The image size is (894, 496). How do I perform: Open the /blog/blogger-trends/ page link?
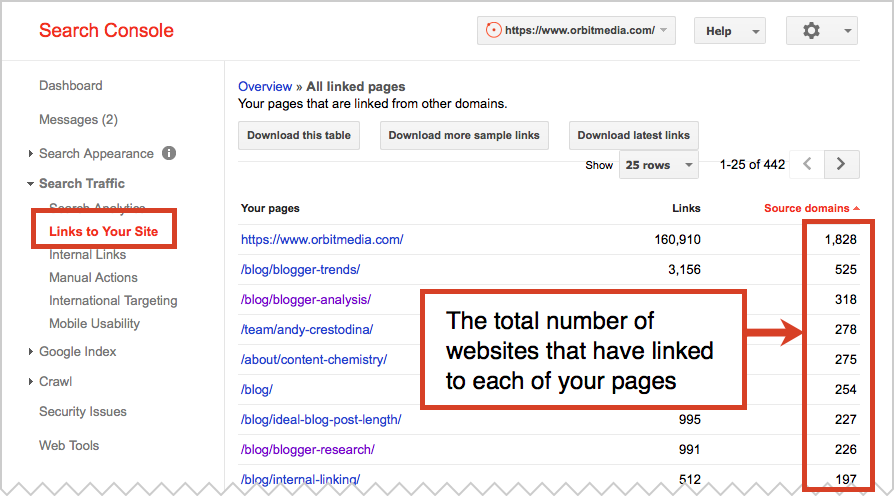click(300, 270)
